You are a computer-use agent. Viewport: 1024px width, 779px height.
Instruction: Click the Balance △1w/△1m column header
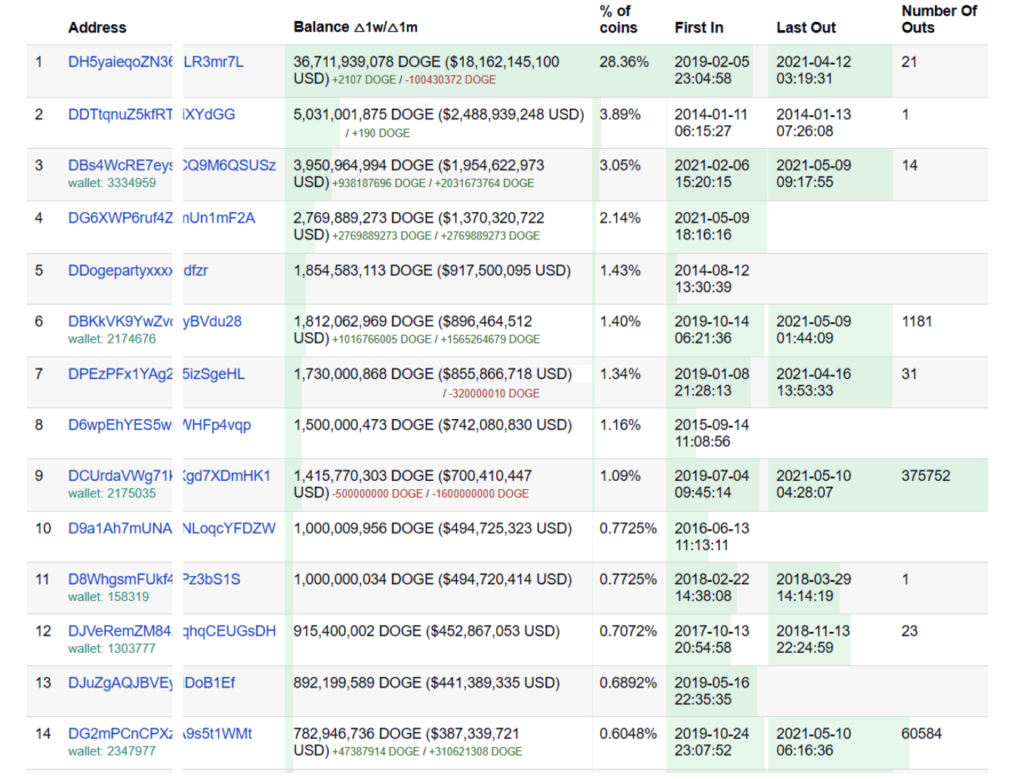tap(355, 27)
